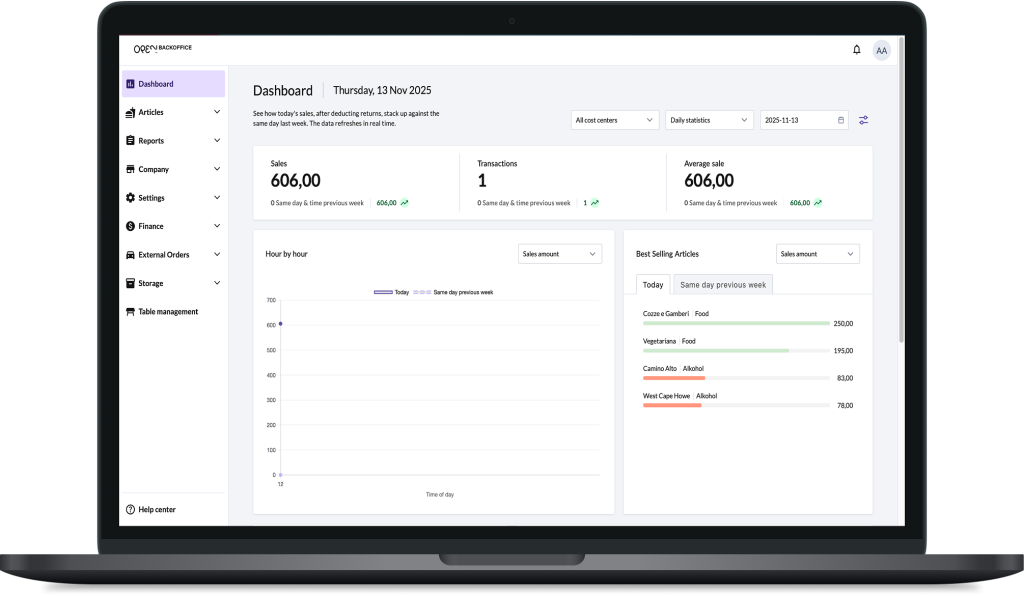Open Hour by hour Sales amount dropdown
Viewport: 1024px width, 596px height.
pyautogui.click(x=560, y=254)
